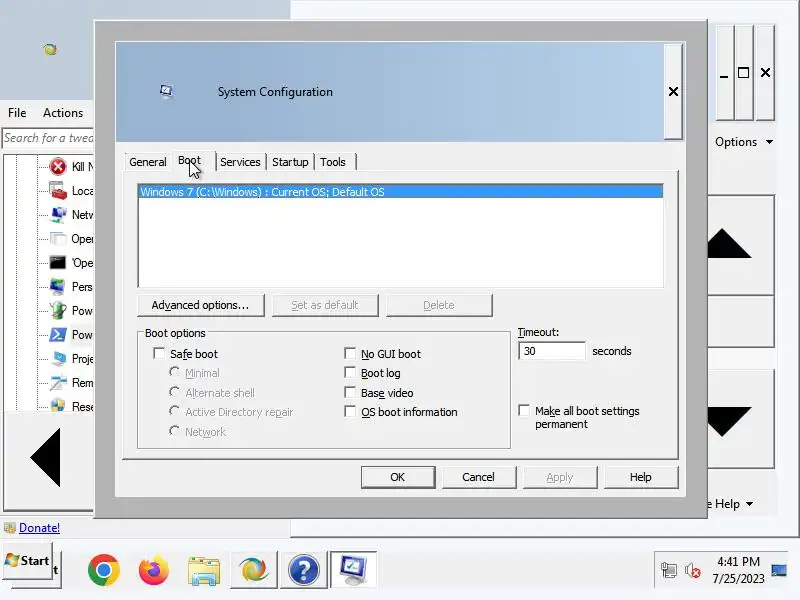
Task: Click the Set as default button
Action: click(325, 305)
